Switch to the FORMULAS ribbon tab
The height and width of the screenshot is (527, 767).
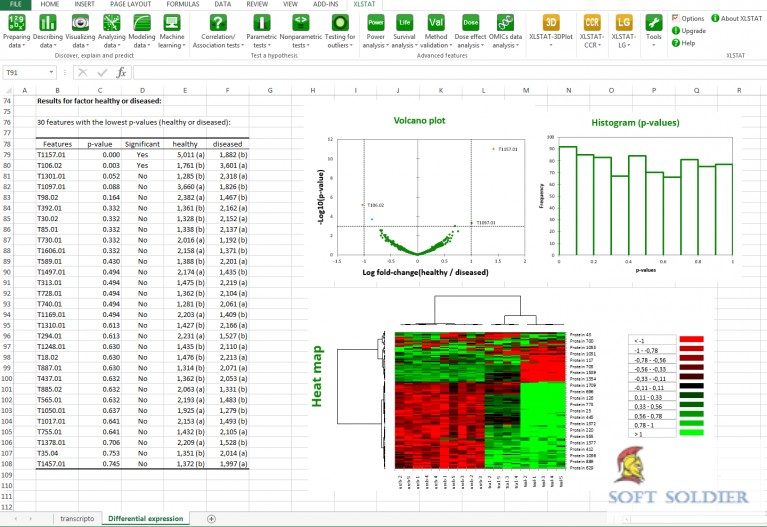(x=182, y=4)
